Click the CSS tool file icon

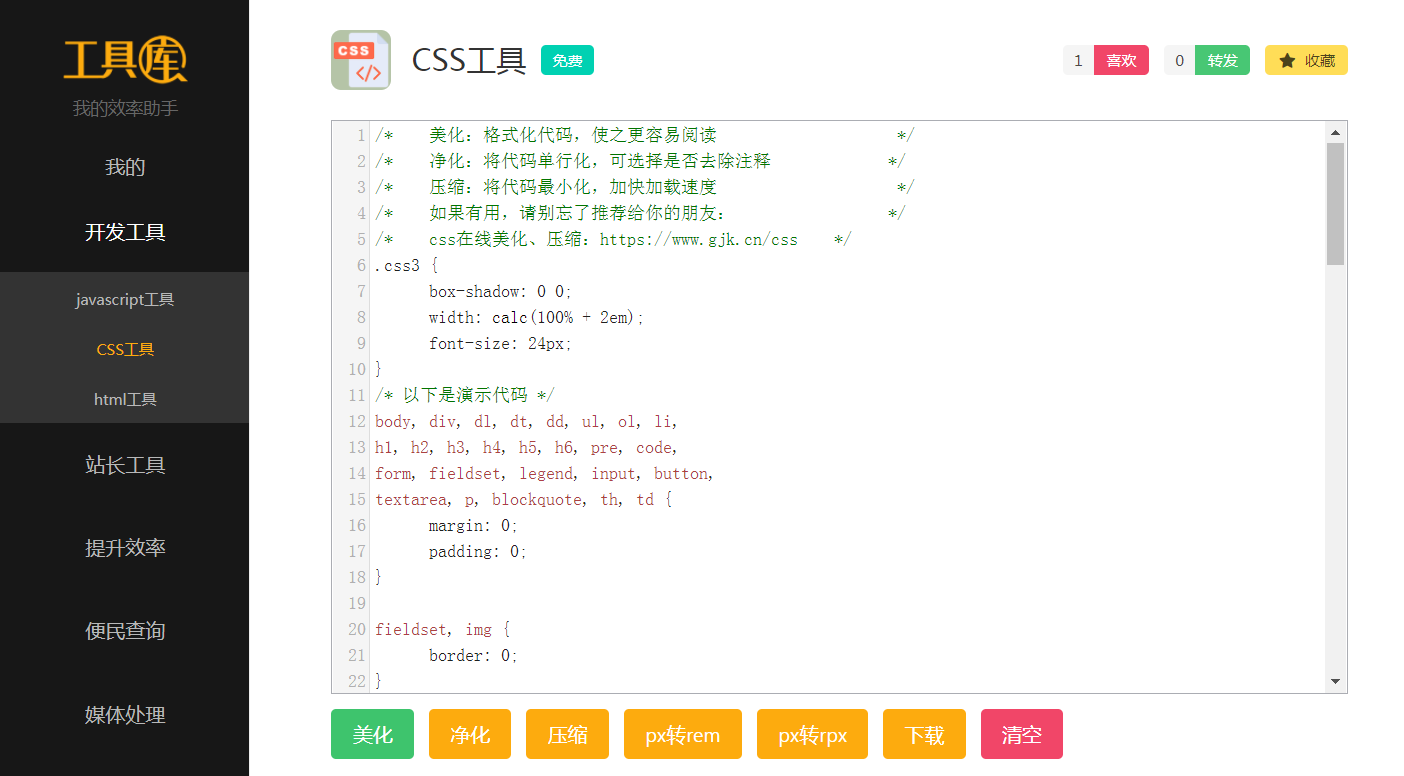(x=360, y=60)
